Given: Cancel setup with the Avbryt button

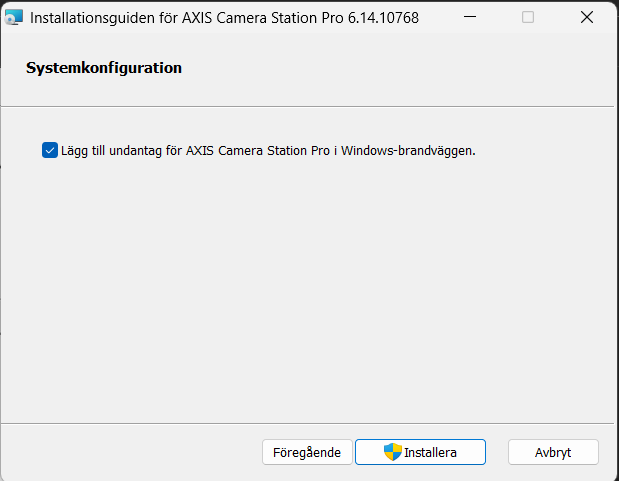Looking at the screenshot, I should point(553,452).
